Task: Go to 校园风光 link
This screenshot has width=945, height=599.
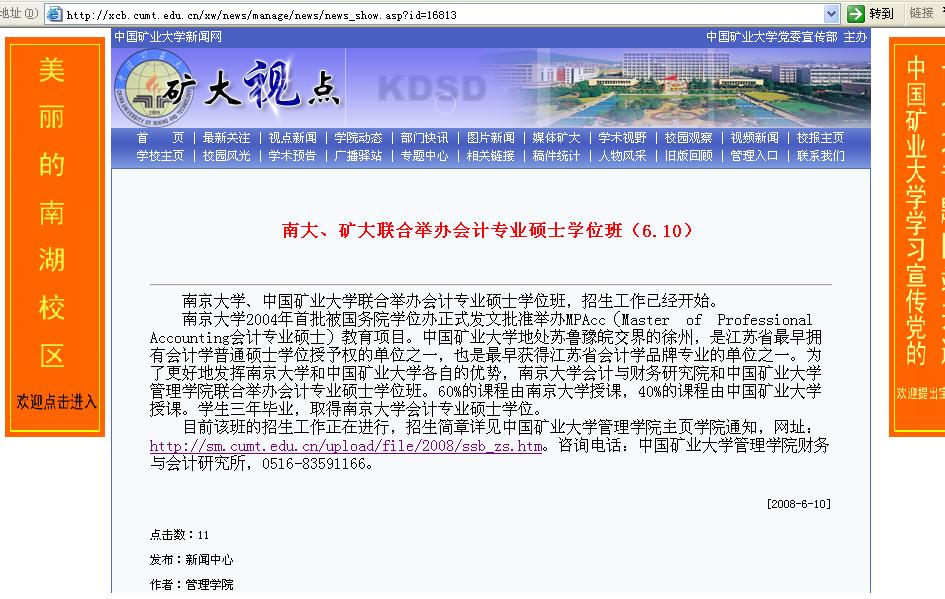Action: 226,156
